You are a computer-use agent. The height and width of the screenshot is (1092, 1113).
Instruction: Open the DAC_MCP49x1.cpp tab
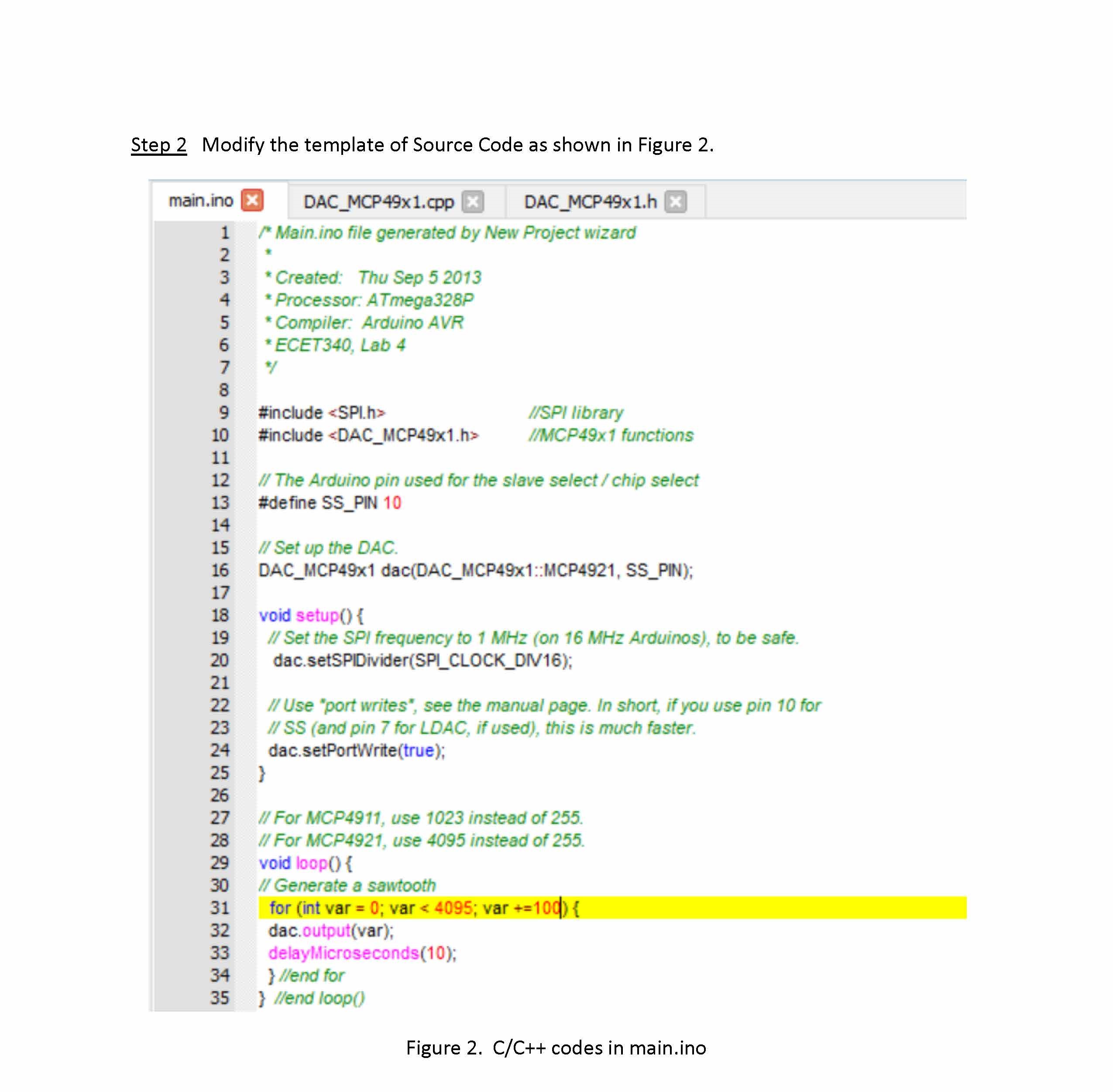coord(378,202)
